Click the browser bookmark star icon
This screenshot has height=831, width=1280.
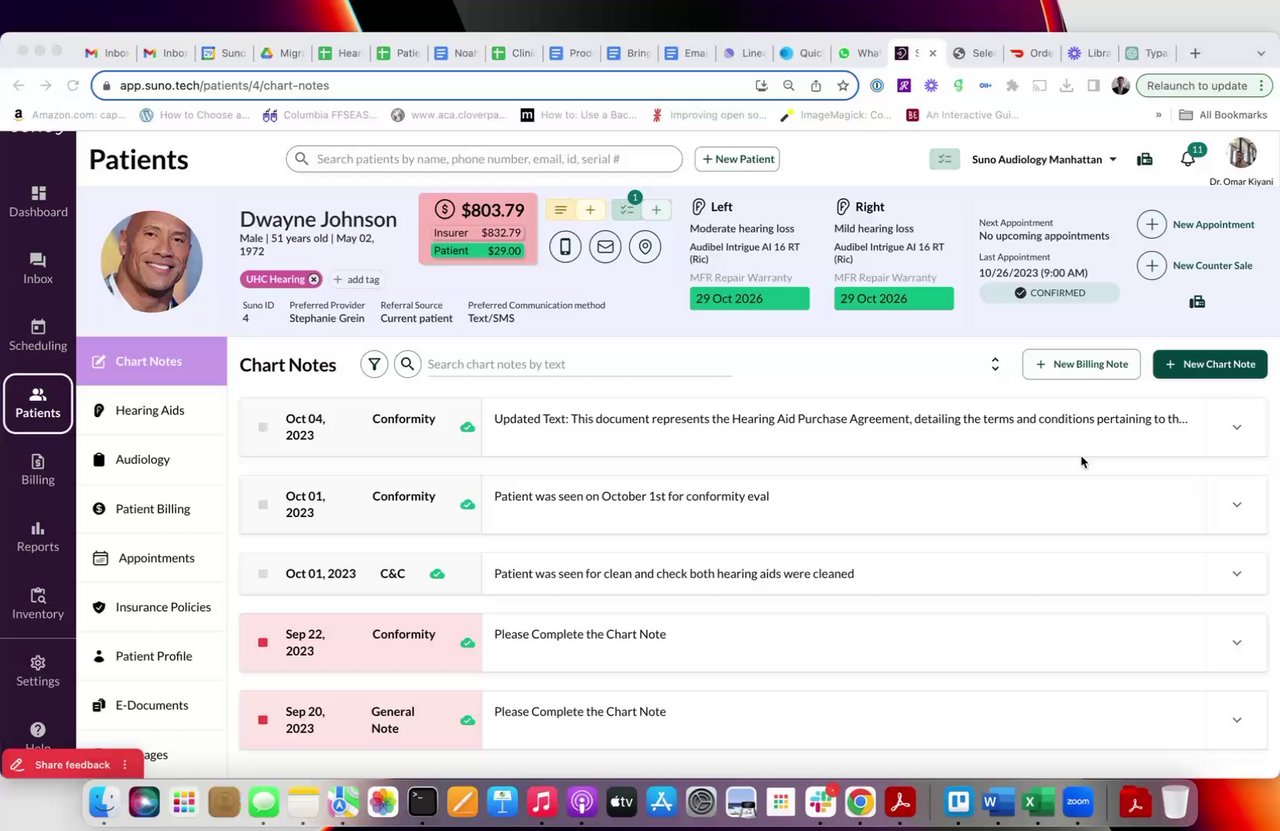tap(843, 86)
